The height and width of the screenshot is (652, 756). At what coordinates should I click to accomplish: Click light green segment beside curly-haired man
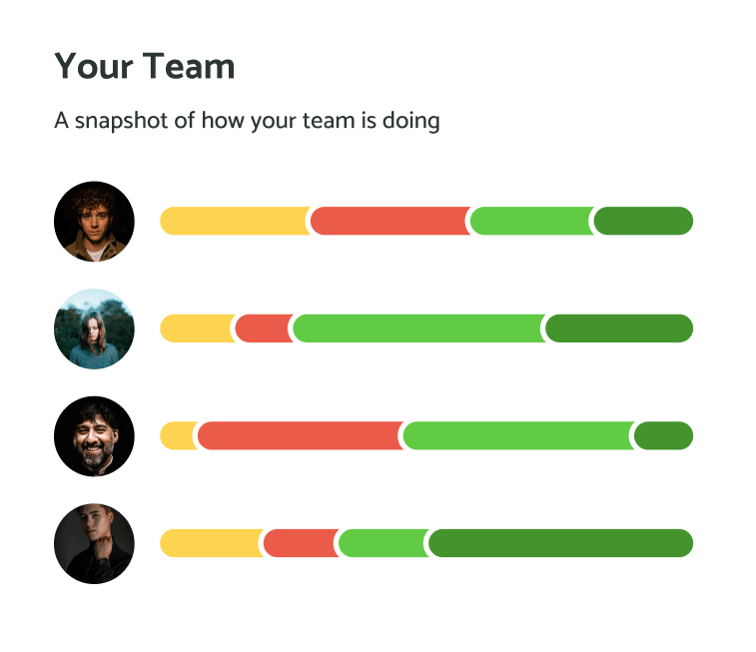pyautogui.click(x=530, y=221)
